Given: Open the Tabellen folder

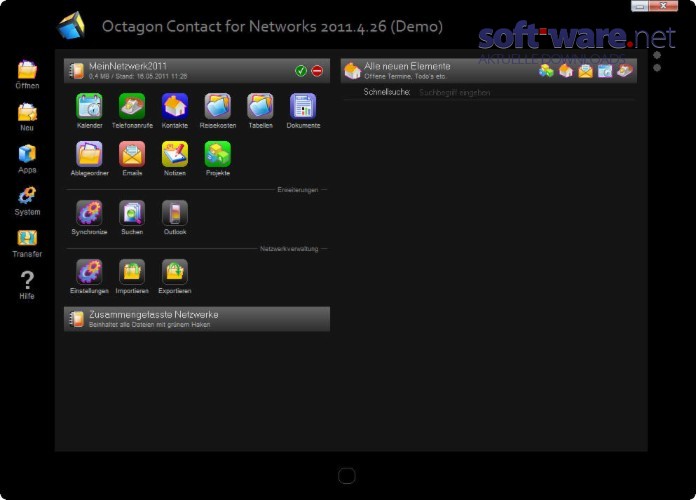Looking at the screenshot, I should [x=260, y=106].
